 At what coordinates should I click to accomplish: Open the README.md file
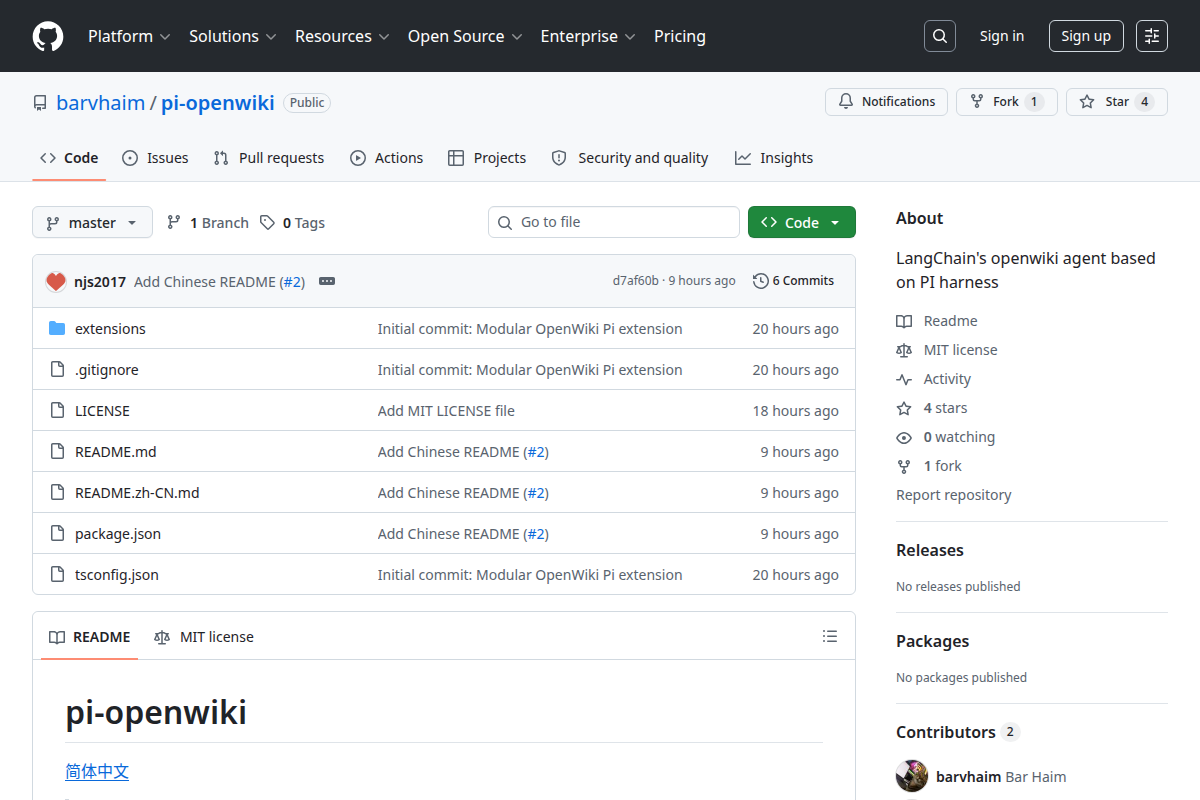pyautogui.click(x=116, y=452)
